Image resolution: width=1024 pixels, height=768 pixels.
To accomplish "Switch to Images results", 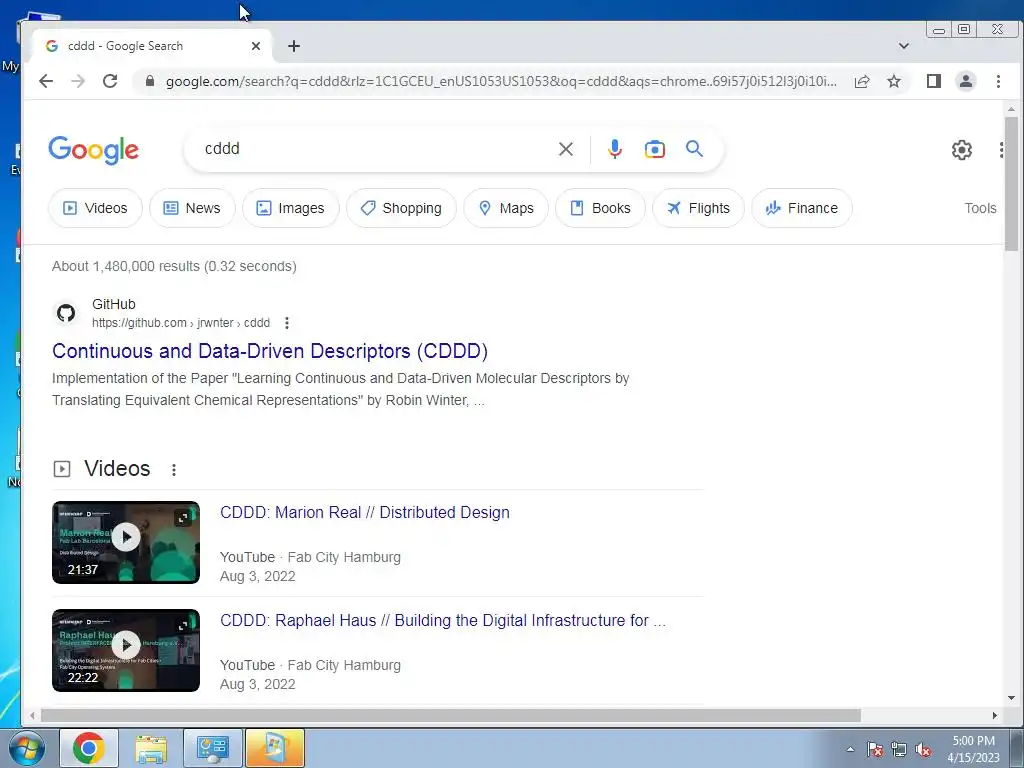I will click(291, 208).
